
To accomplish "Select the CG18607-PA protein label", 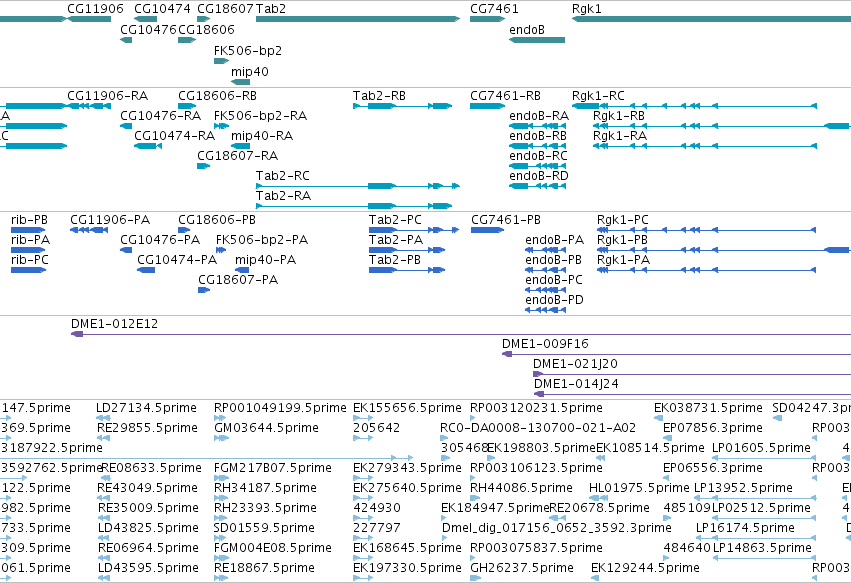I will click(x=238, y=280).
